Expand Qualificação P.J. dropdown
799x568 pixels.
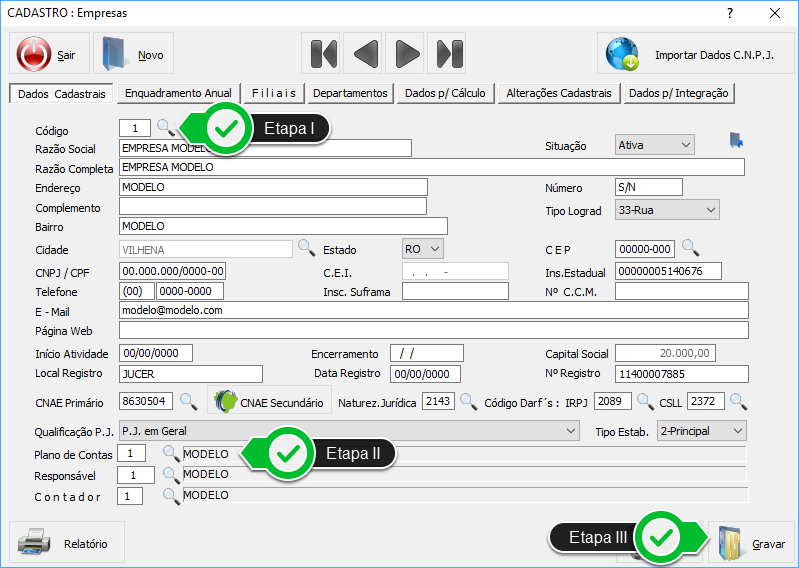349,431
